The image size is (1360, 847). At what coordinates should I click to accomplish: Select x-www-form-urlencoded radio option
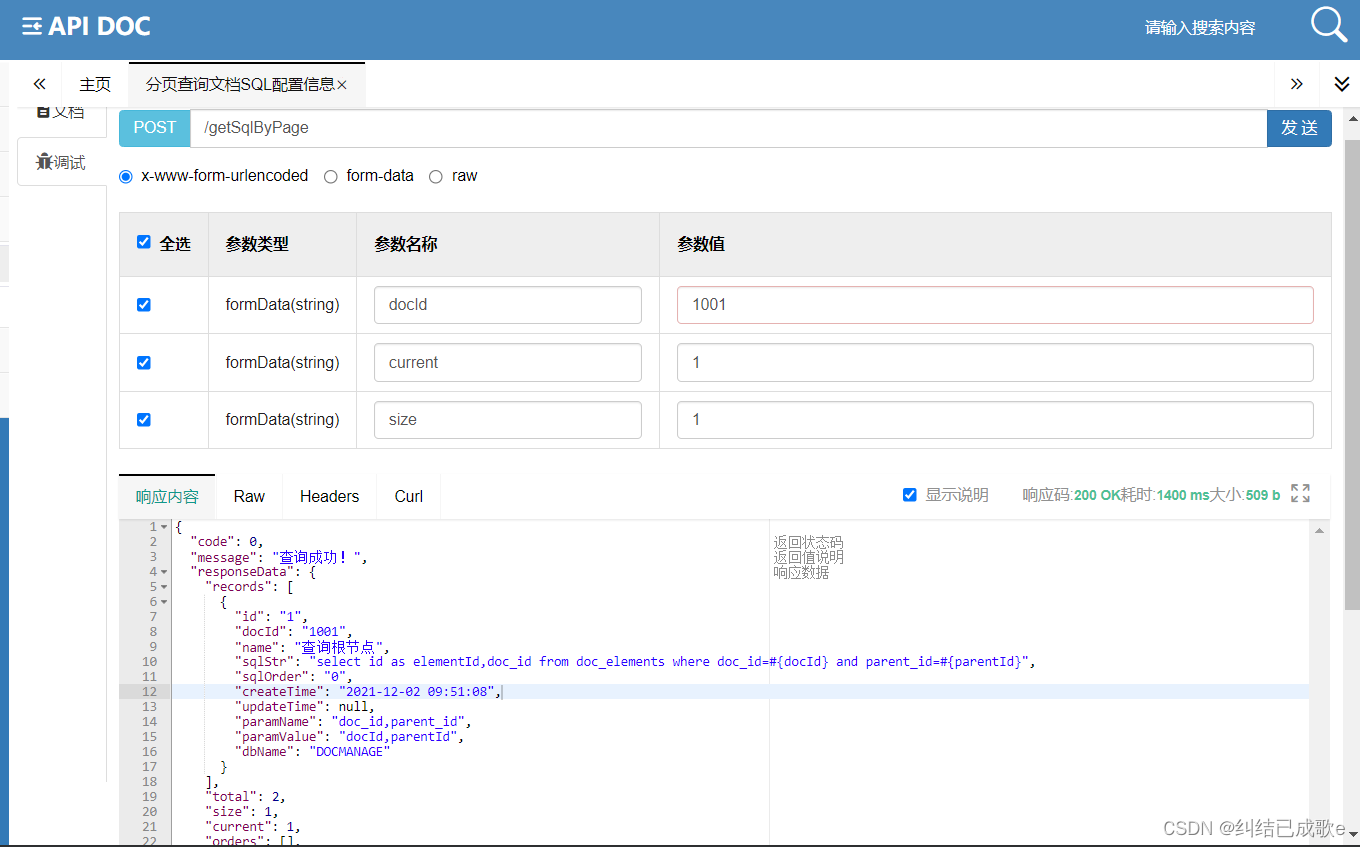click(x=126, y=176)
